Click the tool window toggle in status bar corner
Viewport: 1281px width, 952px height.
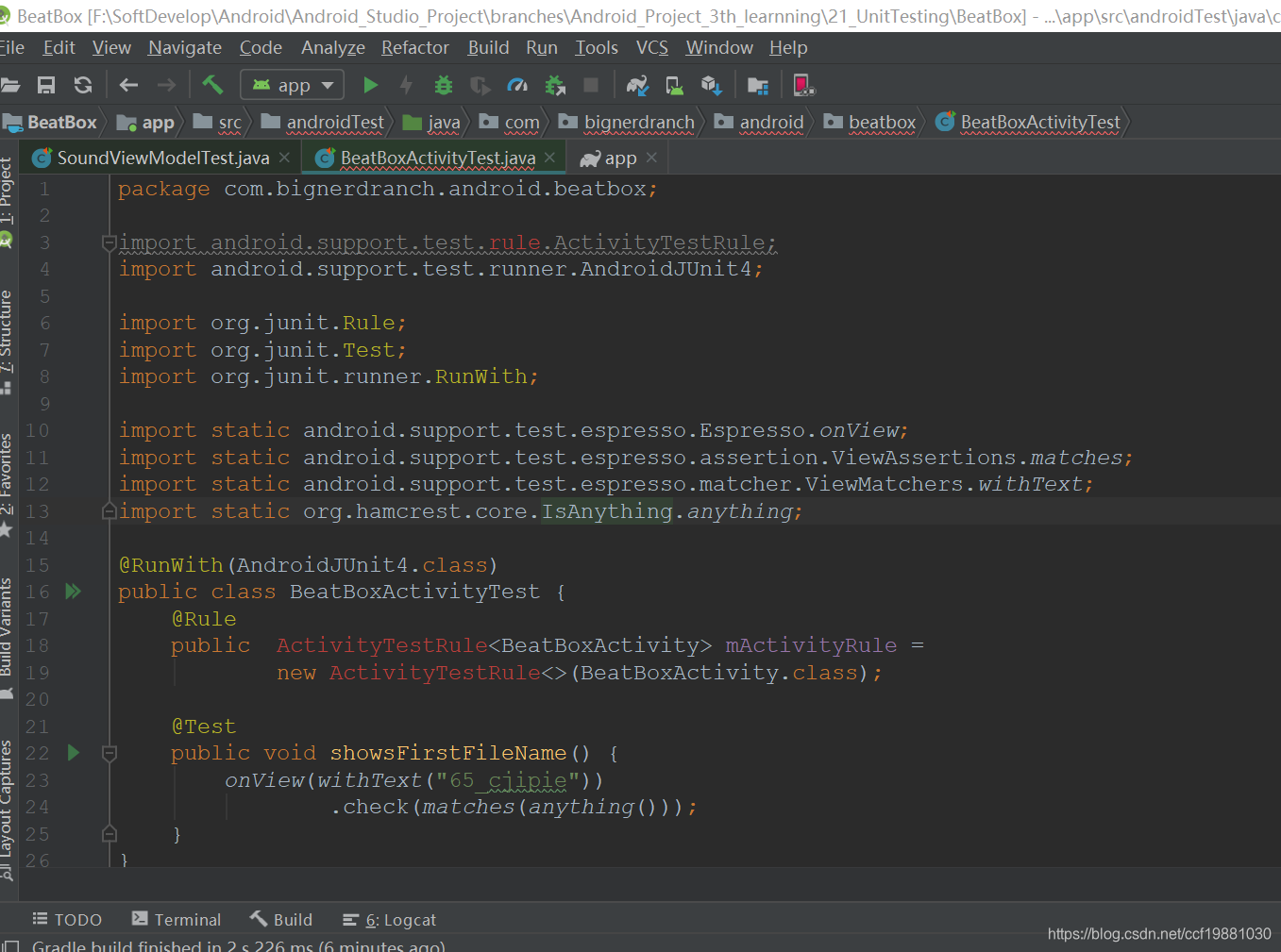pyautogui.click(x=10, y=945)
